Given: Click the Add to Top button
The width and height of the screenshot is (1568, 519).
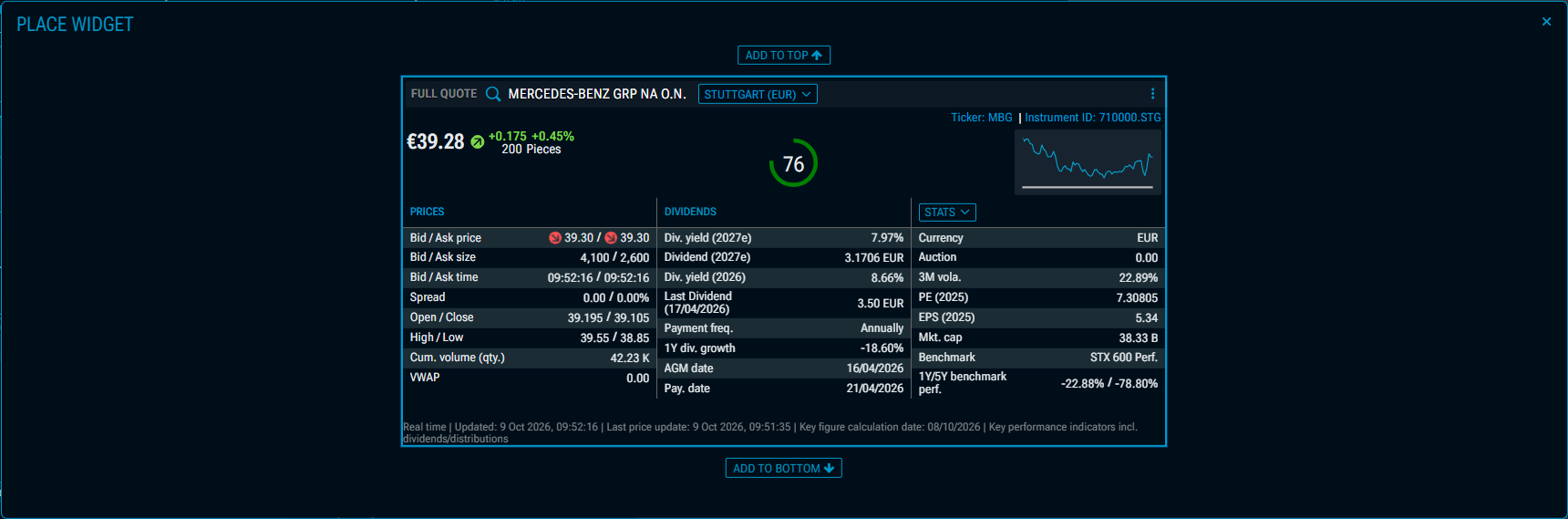Looking at the screenshot, I should click(x=784, y=56).
